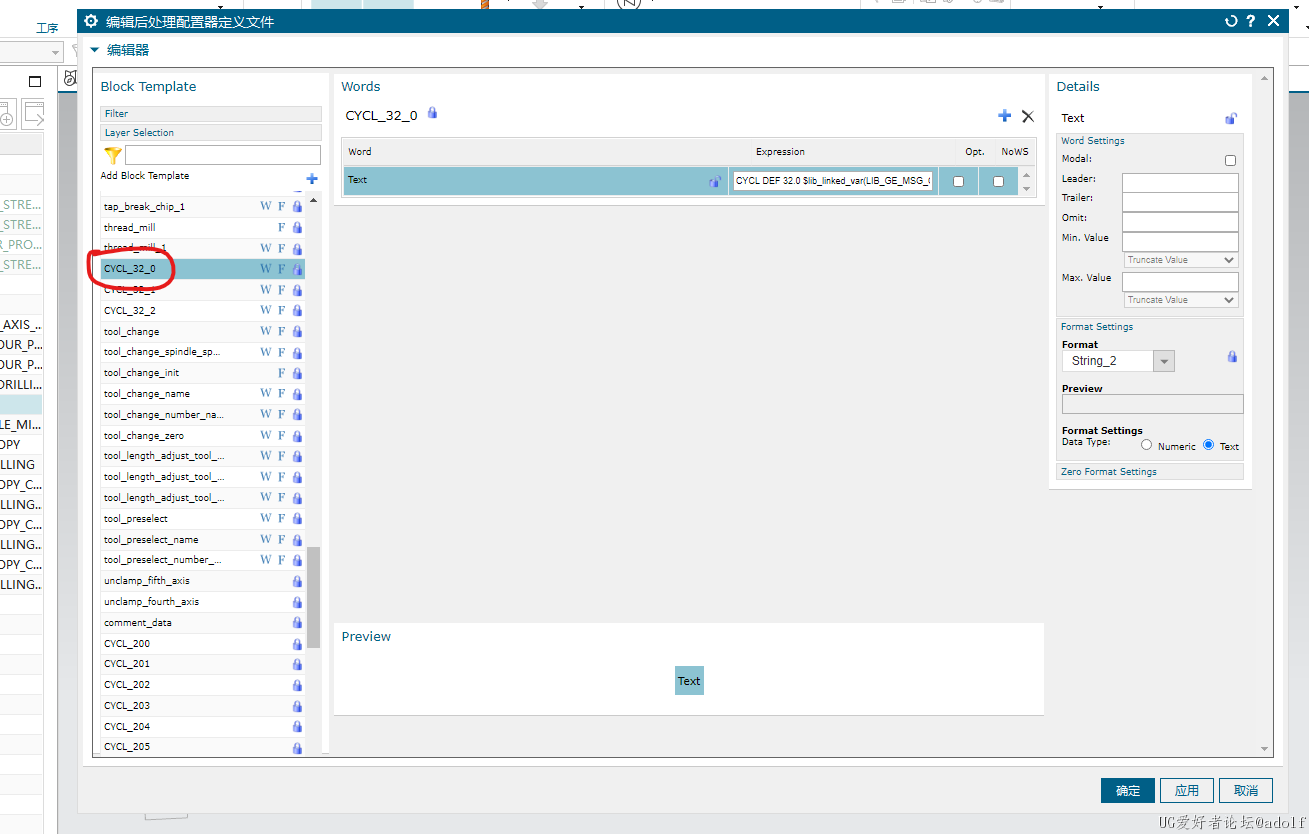This screenshot has height=834, width=1309.
Task: Expand the Zero Format Settings section
Action: pyautogui.click(x=1151, y=472)
